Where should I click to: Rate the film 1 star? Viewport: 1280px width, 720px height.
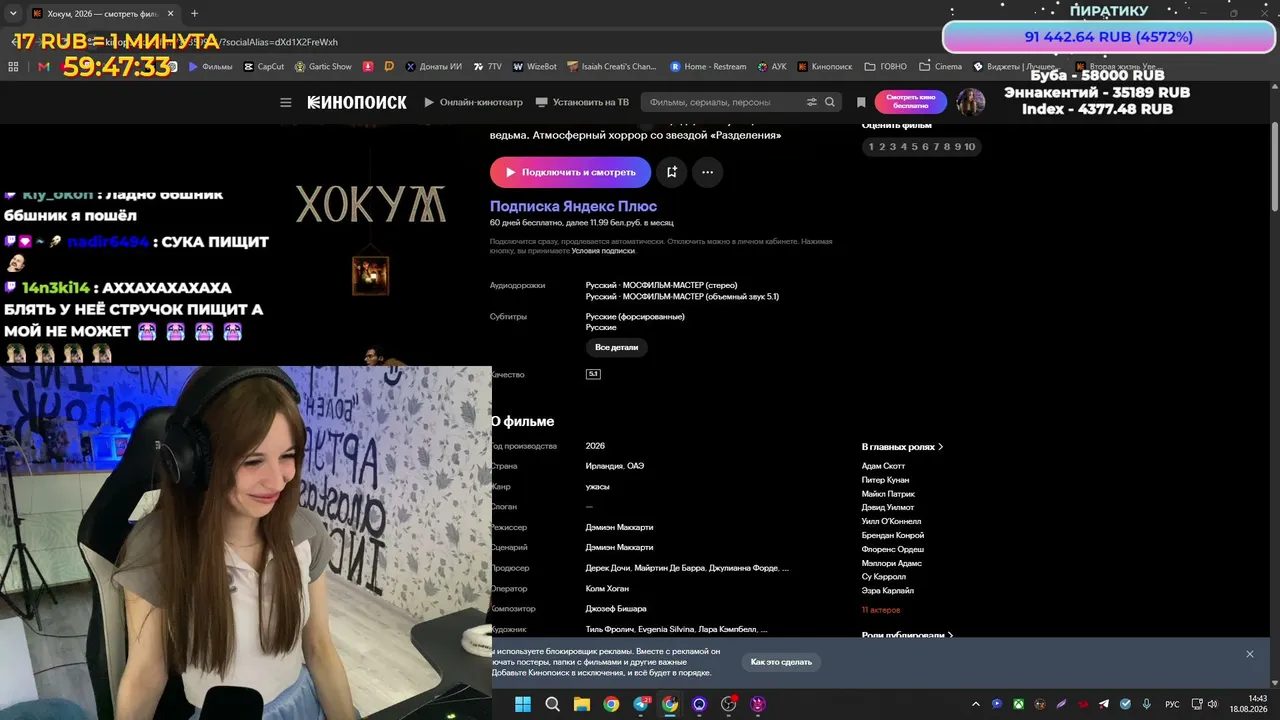pyautogui.click(x=871, y=147)
